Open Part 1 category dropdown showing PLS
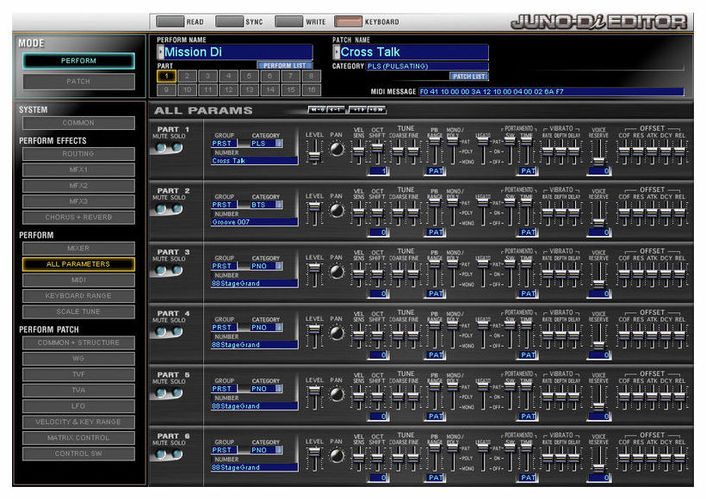The image size is (706, 499). 267,143
